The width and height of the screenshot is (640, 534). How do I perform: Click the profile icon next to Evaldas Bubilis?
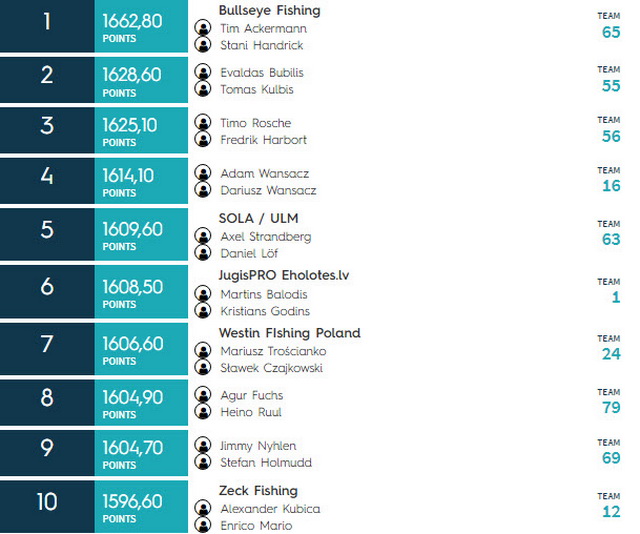(x=202, y=72)
